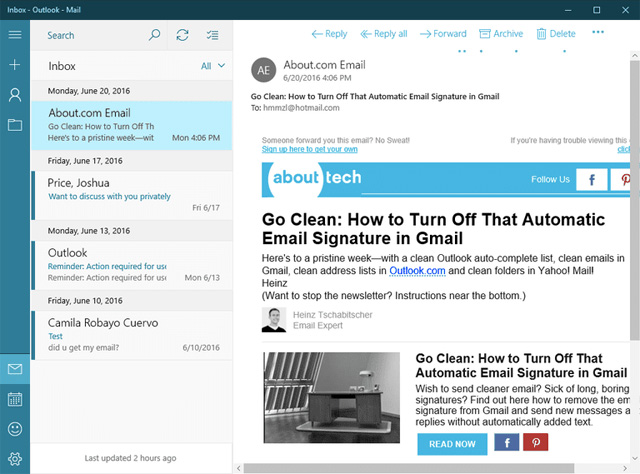
Task: Archive the open message
Action: coord(499,34)
